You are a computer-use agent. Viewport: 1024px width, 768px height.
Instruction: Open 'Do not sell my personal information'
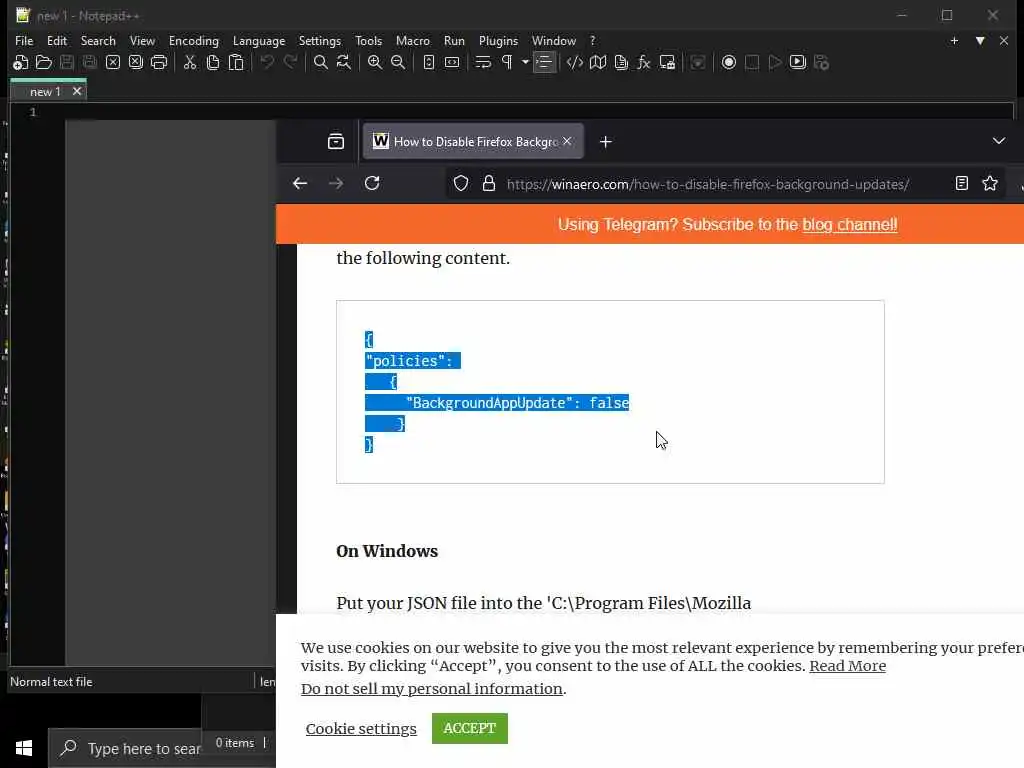[432, 689]
